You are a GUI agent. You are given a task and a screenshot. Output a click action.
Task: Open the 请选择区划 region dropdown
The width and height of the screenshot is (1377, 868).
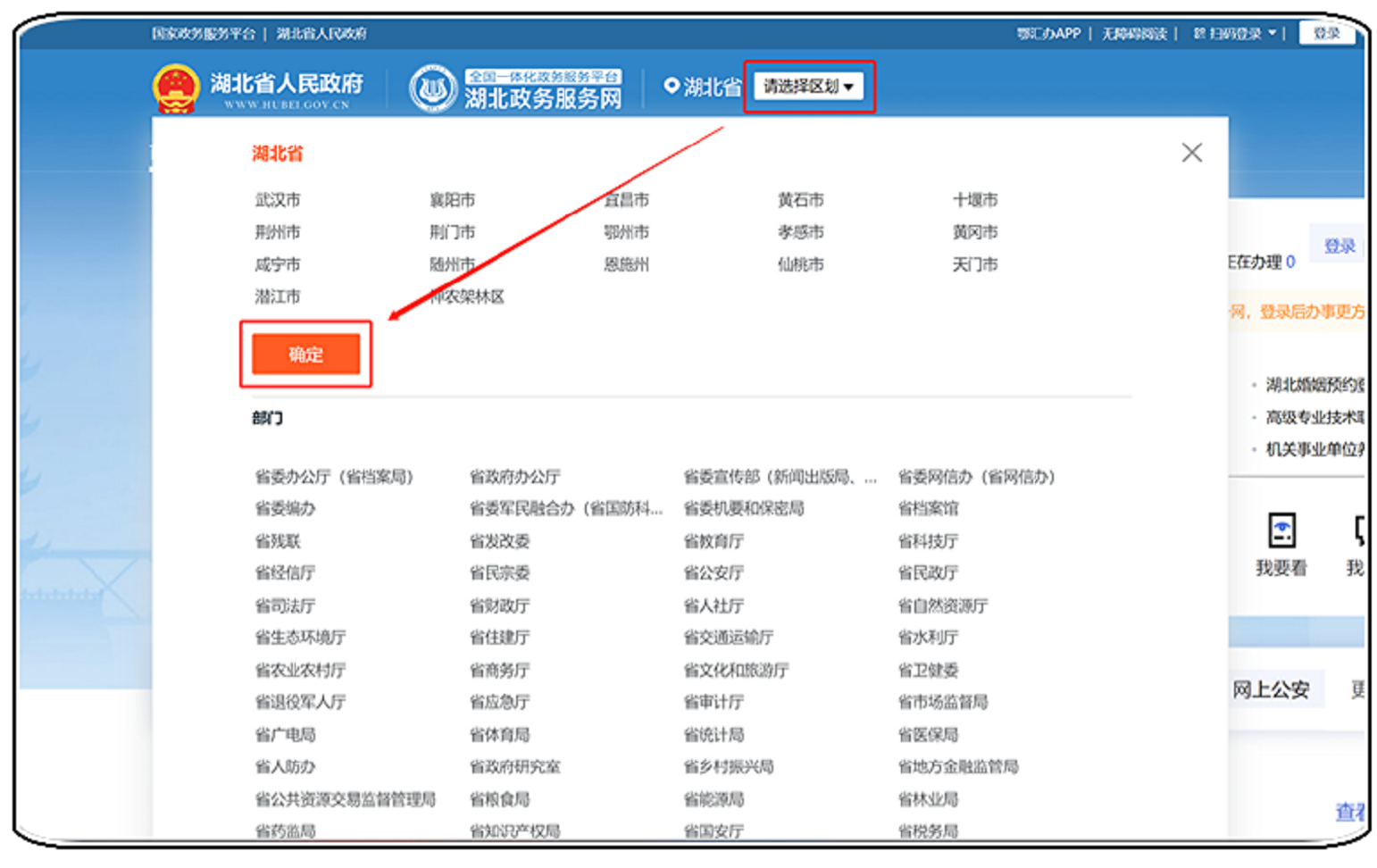tap(808, 87)
